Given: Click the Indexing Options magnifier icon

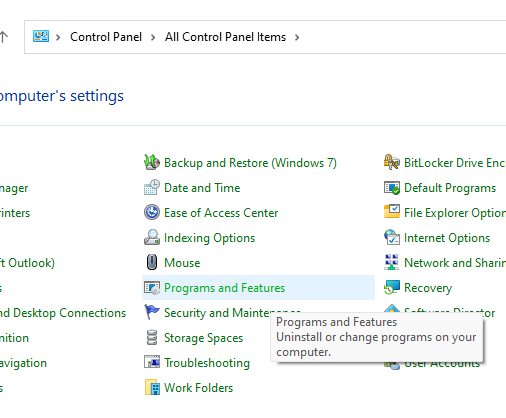Looking at the screenshot, I should click(x=152, y=237).
